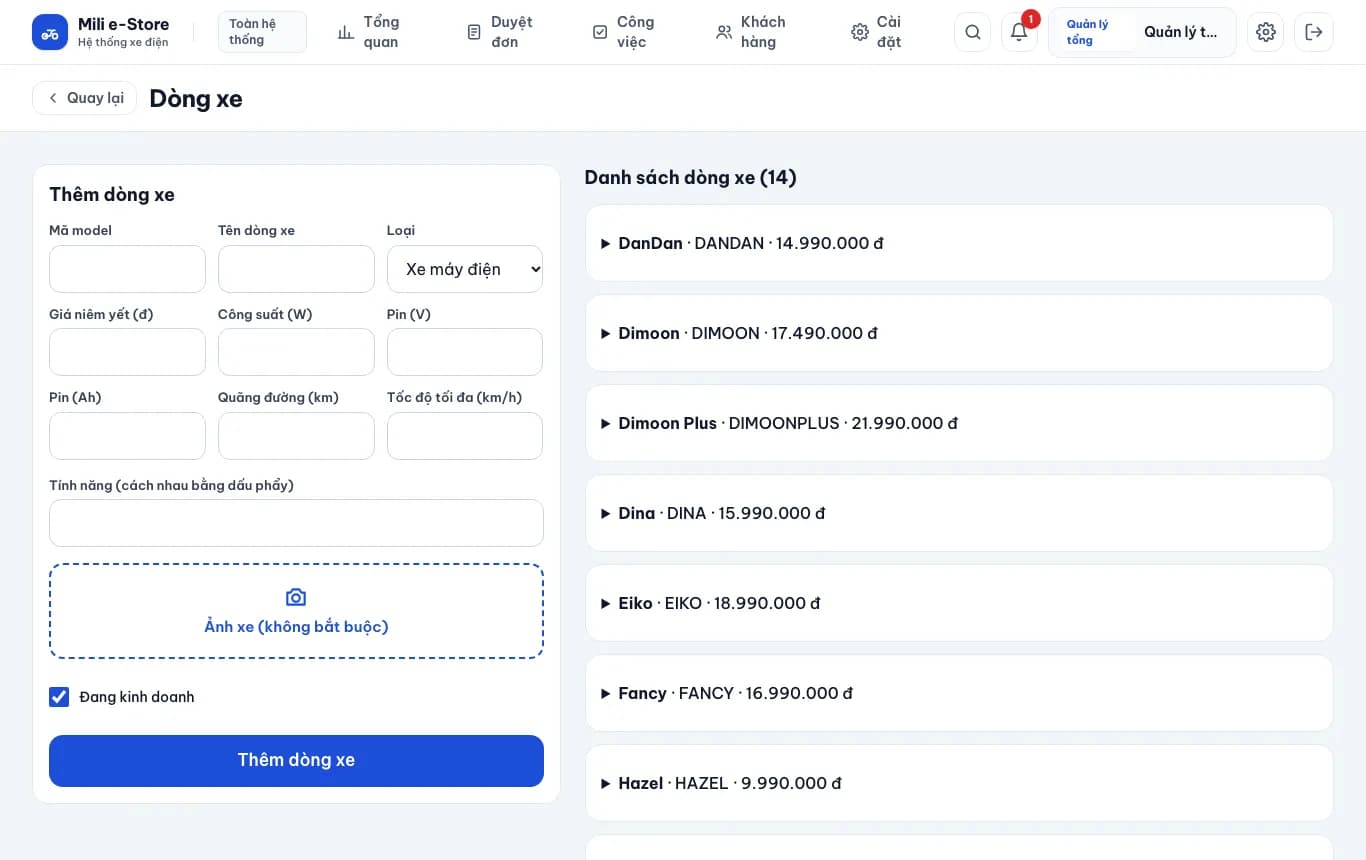Expand the Dimoon Plus model row
Image resolution: width=1366 pixels, height=860 pixels.
click(959, 423)
